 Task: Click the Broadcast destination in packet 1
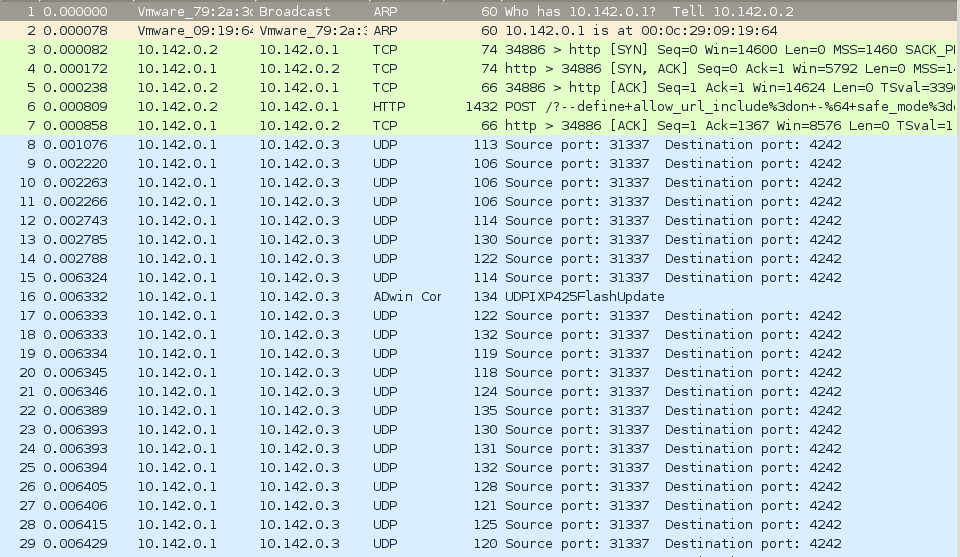click(x=294, y=11)
